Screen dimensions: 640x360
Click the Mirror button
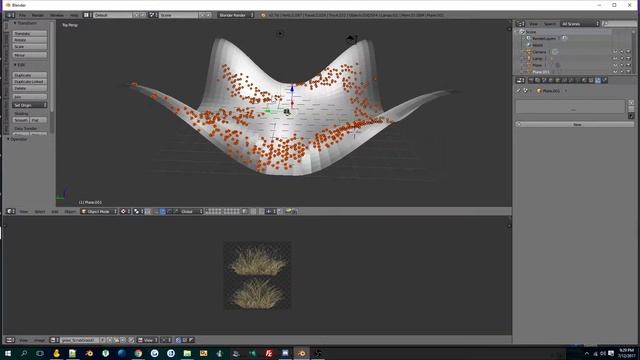tap(30, 55)
